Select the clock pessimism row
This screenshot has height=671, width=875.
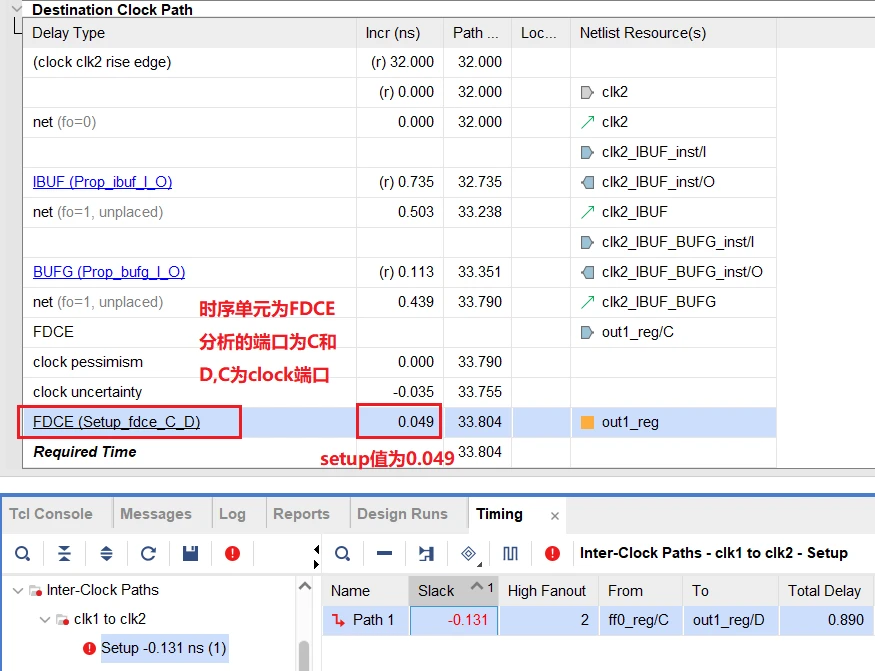pyautogui.click(x=400, y=362)
